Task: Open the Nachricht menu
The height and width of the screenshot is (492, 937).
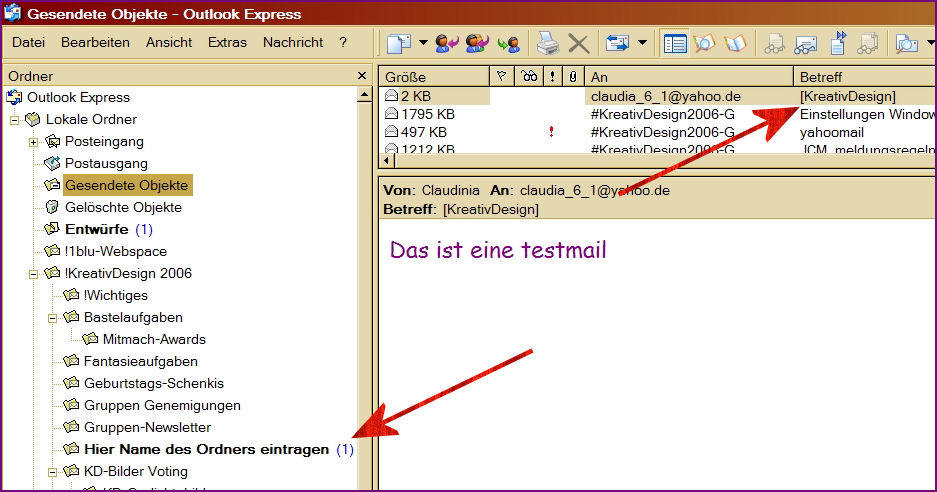Action: [293, 42]
